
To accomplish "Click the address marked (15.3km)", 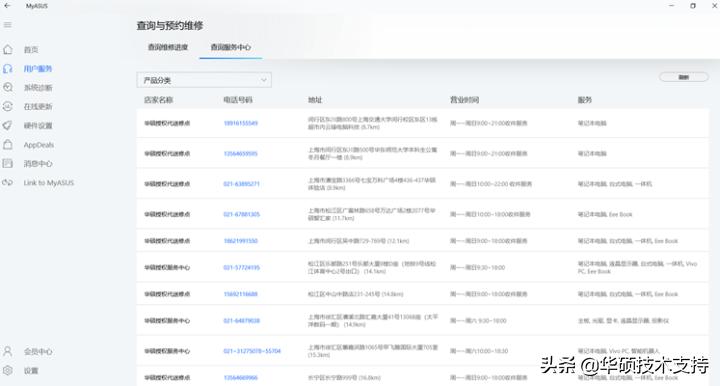I will coord(373,351).
